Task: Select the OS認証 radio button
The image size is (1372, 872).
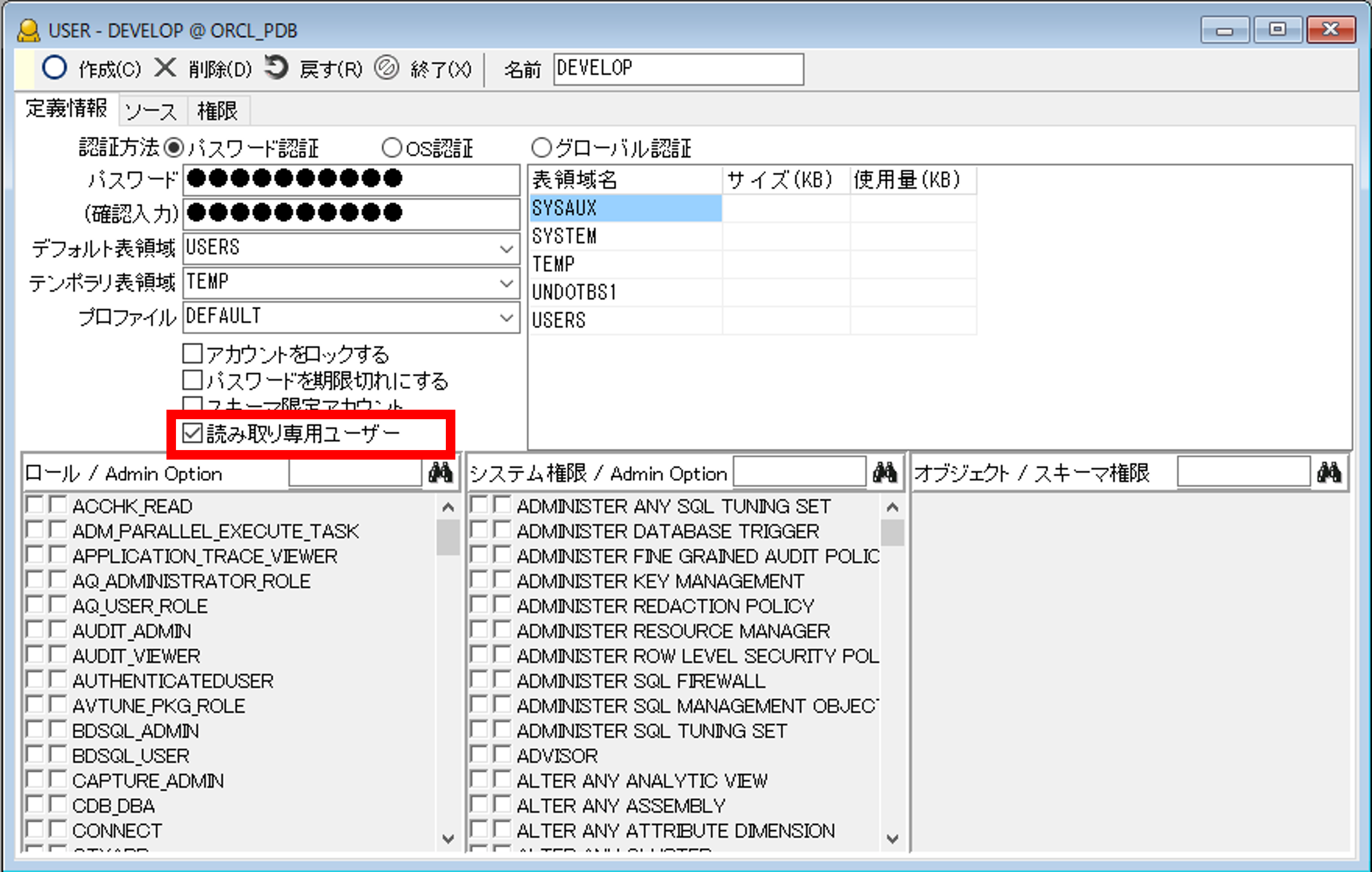Action: pos(391,147)
